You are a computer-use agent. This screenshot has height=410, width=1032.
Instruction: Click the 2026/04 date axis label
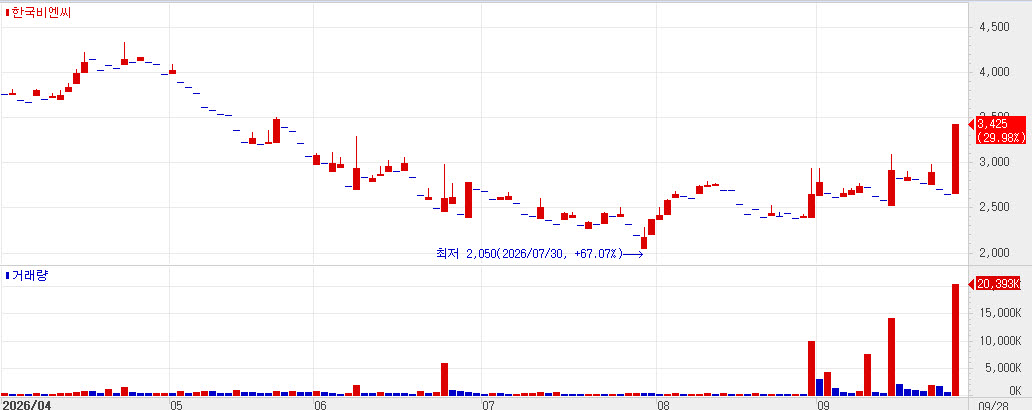[x=26, y=404]
